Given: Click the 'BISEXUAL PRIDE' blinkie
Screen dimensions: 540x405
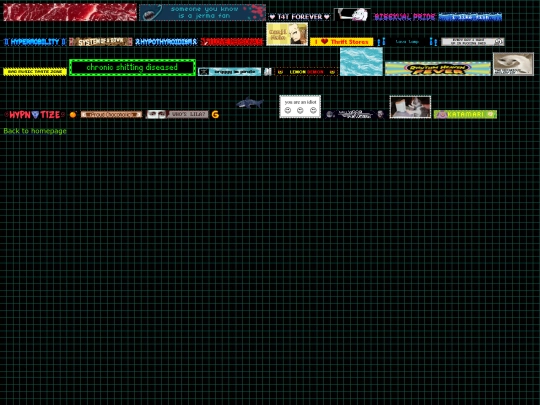Looking at the screenshot, I should [405, 17].
